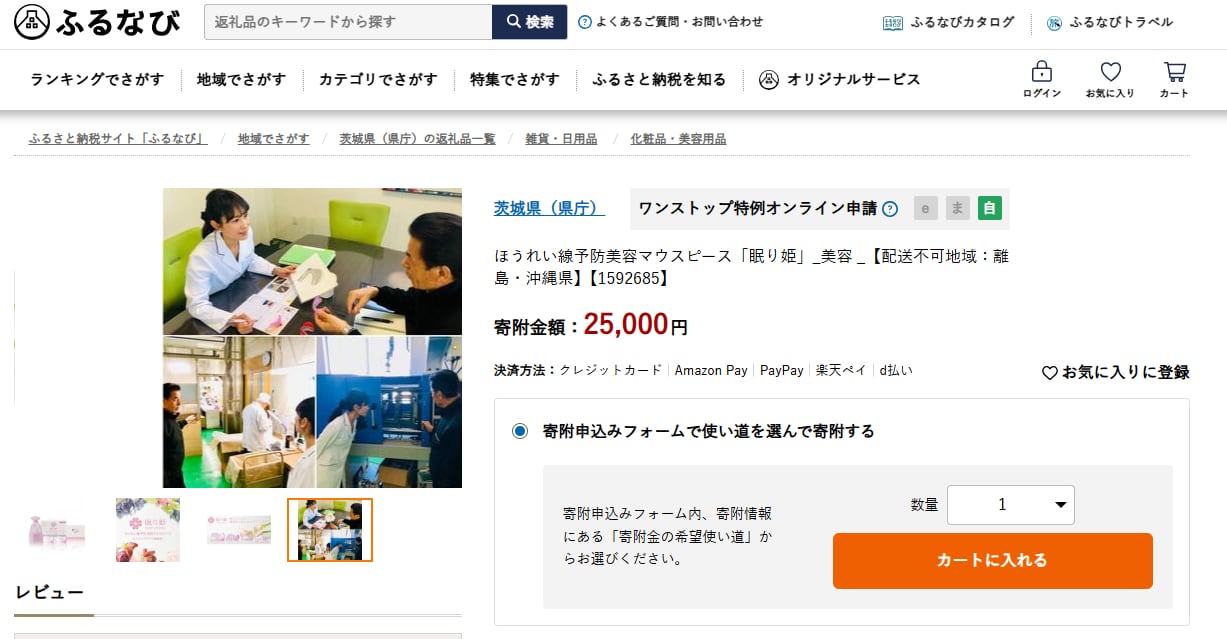Click the orange カートに入れる button
The image size is (1227, 639).
pos(992,561)
